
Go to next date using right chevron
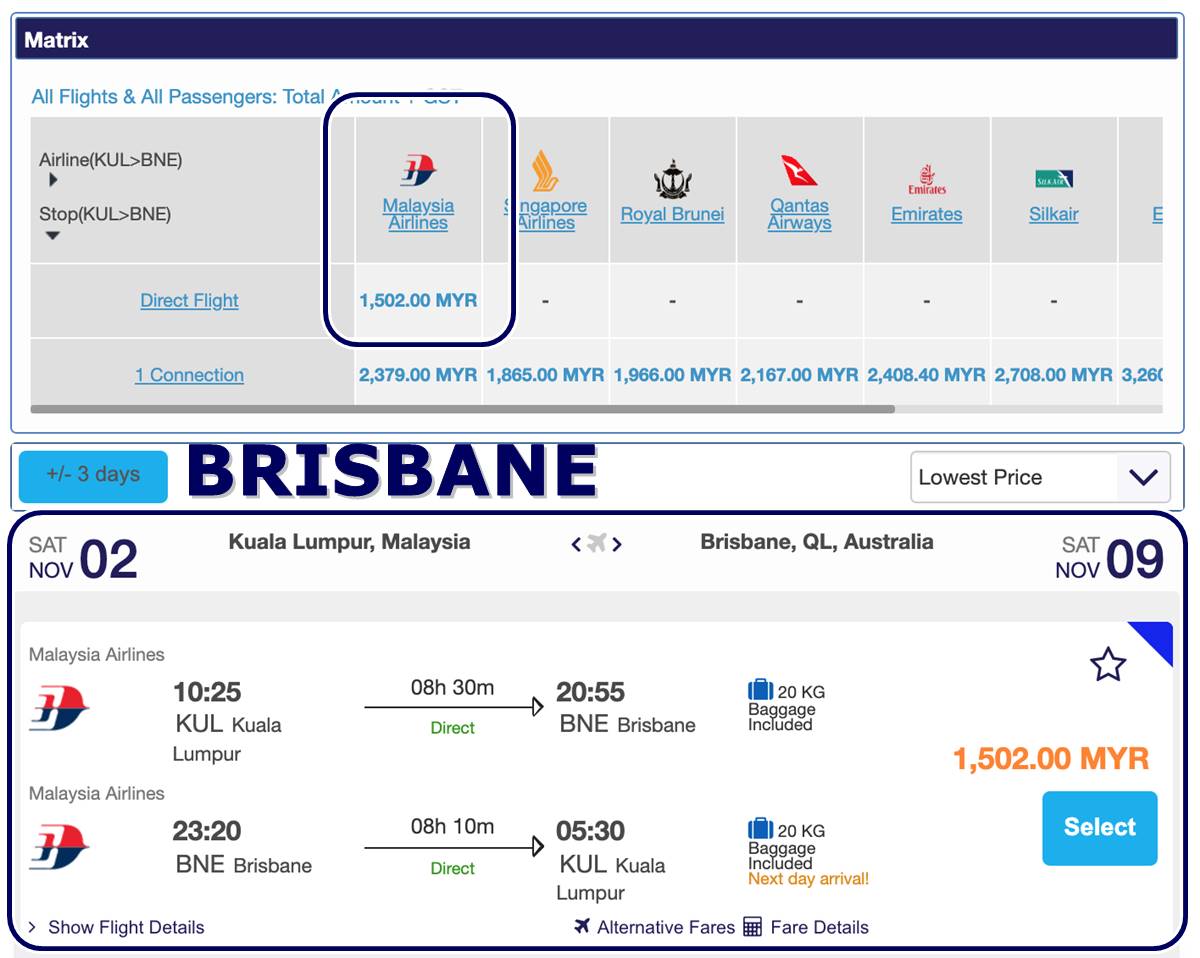tap(617, 544)
